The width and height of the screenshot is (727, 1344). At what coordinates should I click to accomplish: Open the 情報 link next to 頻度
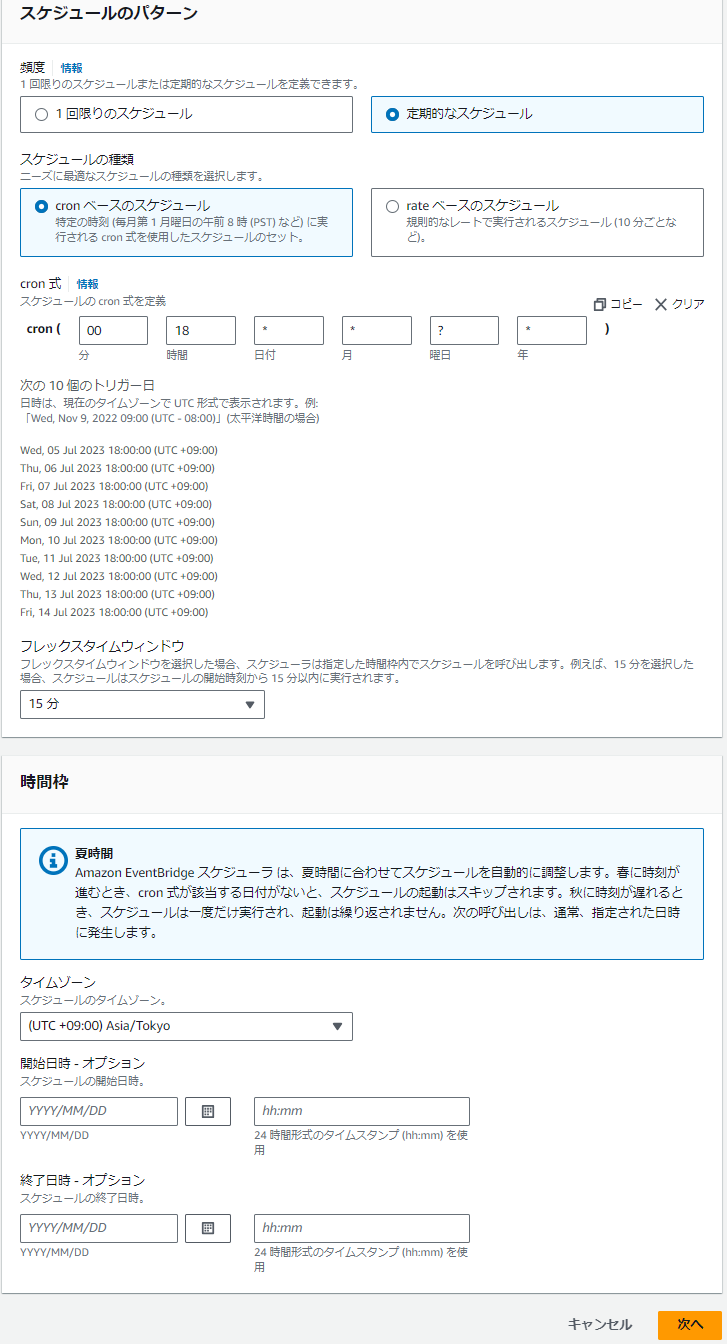(x=72, y=68)
